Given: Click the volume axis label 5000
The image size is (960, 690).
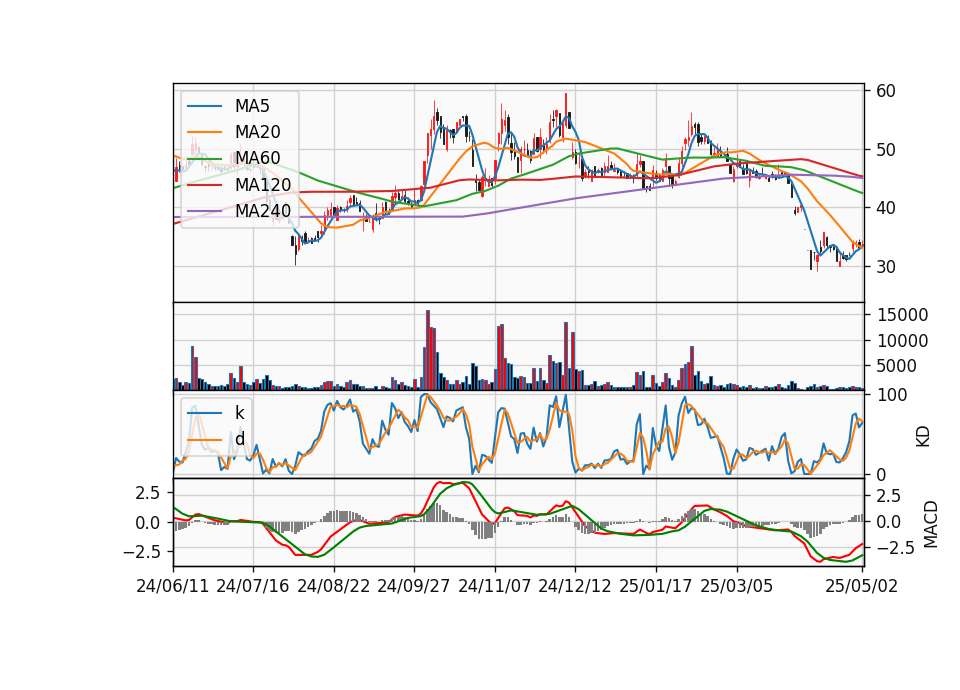Looking at the screenshot, I should pos(897,366).
